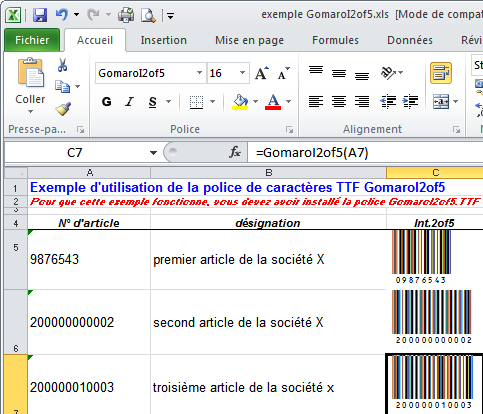Open print preview from quick access toolbar
483x414 pixels.
(x=148, y=15)
